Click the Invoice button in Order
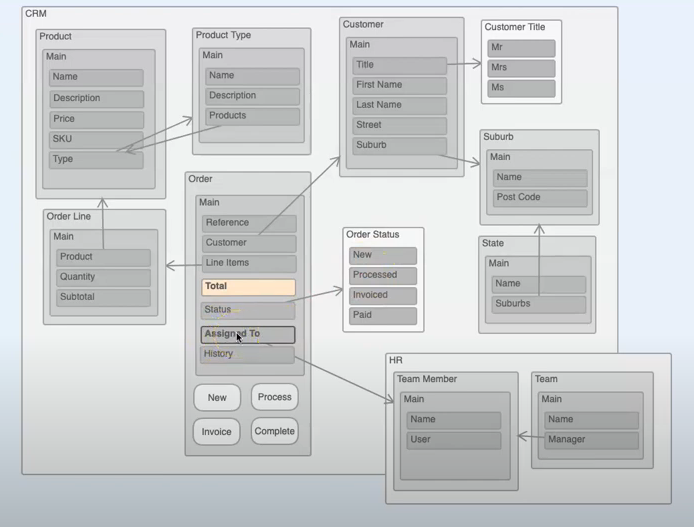 [x=216, y=431]
